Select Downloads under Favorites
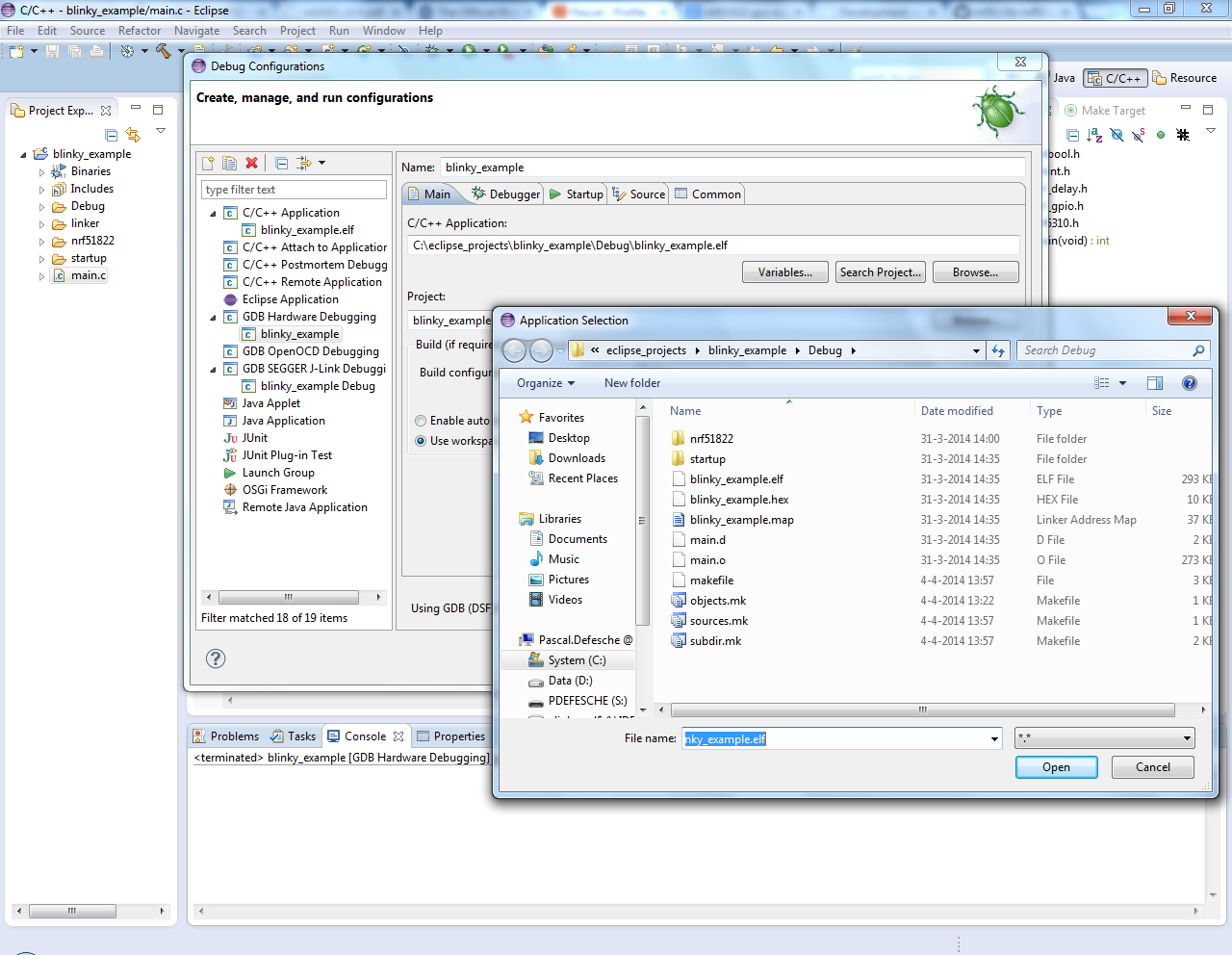Image resolution: width=1232 pixels, height=955 pixels. click(577, 458)
